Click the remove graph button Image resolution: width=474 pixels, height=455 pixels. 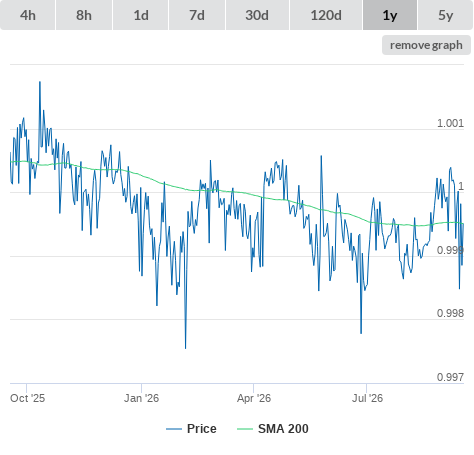coord(426,45)
